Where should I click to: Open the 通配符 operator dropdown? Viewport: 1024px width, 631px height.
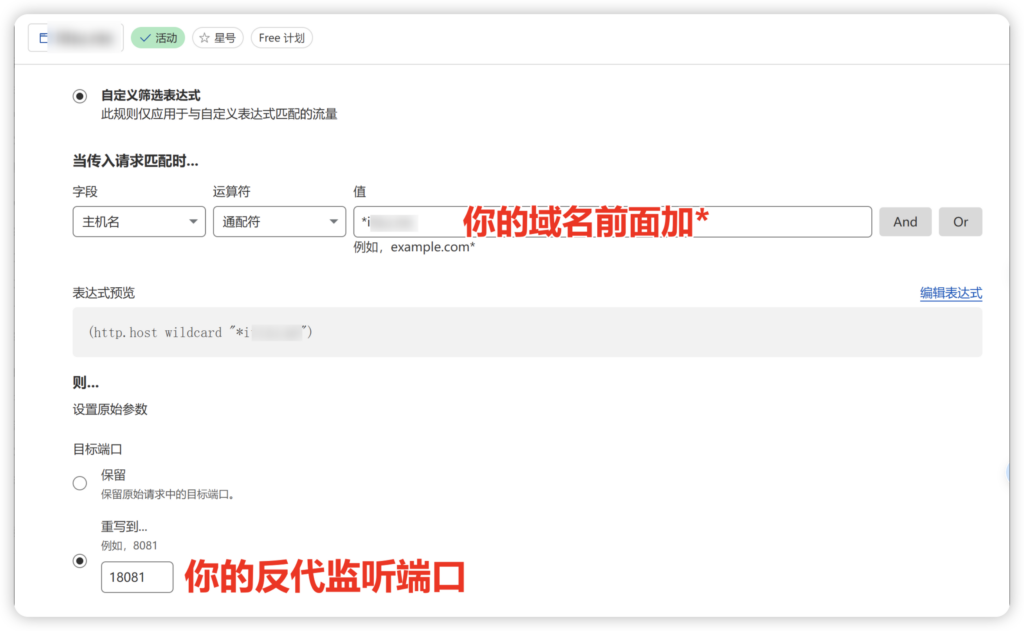[280, 221]
